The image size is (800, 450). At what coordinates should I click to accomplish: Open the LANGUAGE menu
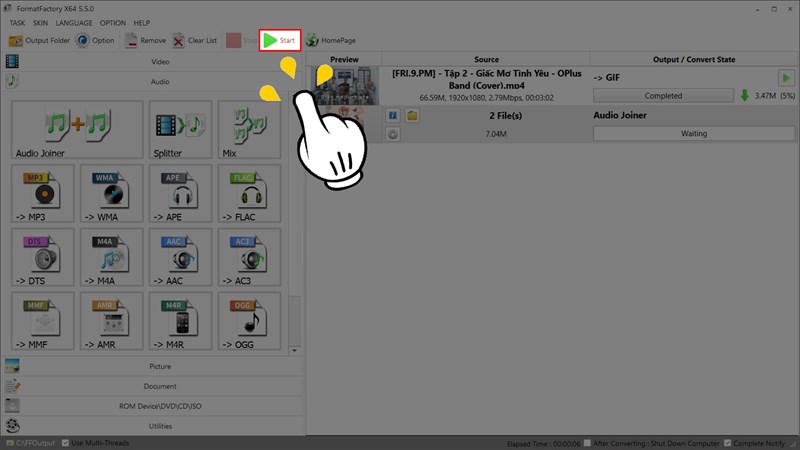tap(74, 23)
